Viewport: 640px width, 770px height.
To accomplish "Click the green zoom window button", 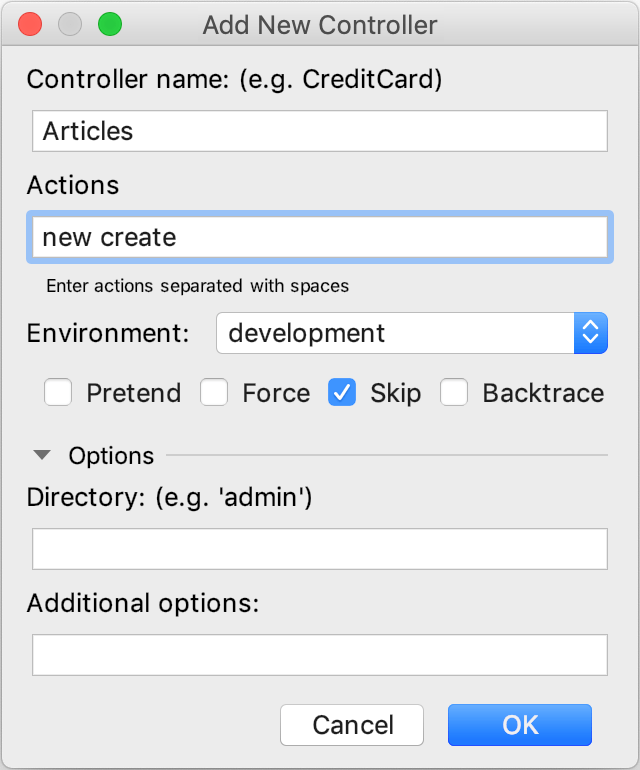I will 109,24.
